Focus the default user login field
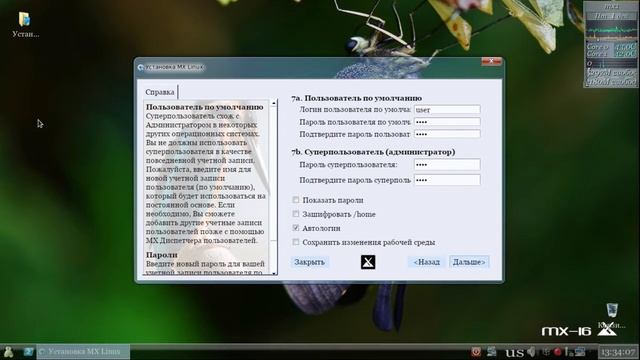Screen dimensions: 640x360 447,109
